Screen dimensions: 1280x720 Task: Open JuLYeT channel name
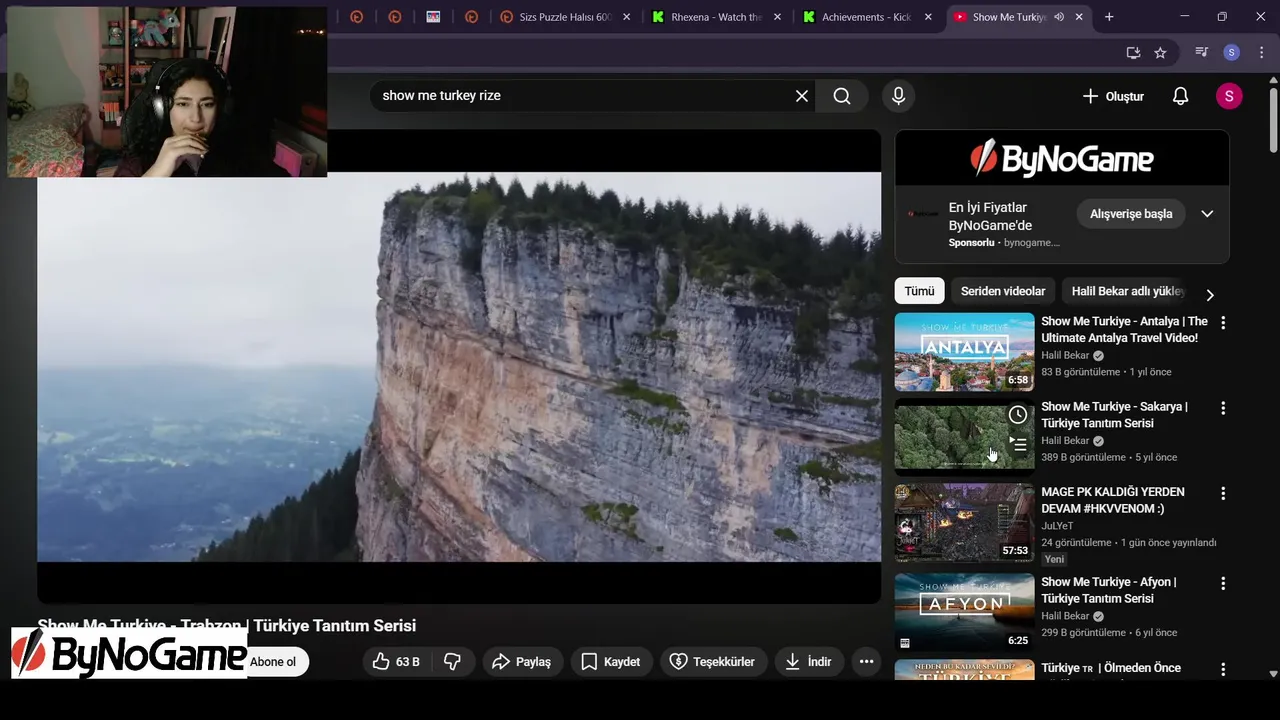pyautogui.click(x=1057, y=526)
